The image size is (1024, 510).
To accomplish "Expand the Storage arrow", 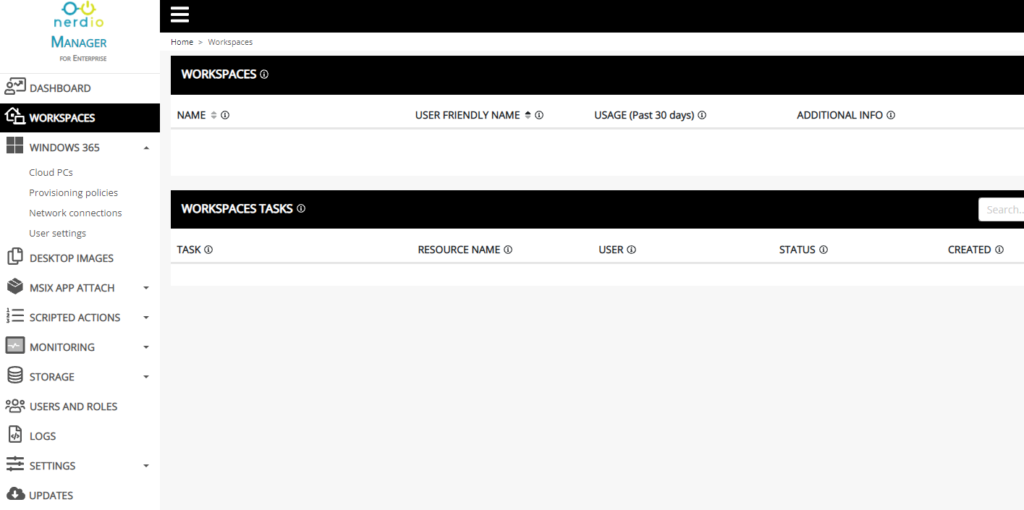I will [x=146, y=377].
